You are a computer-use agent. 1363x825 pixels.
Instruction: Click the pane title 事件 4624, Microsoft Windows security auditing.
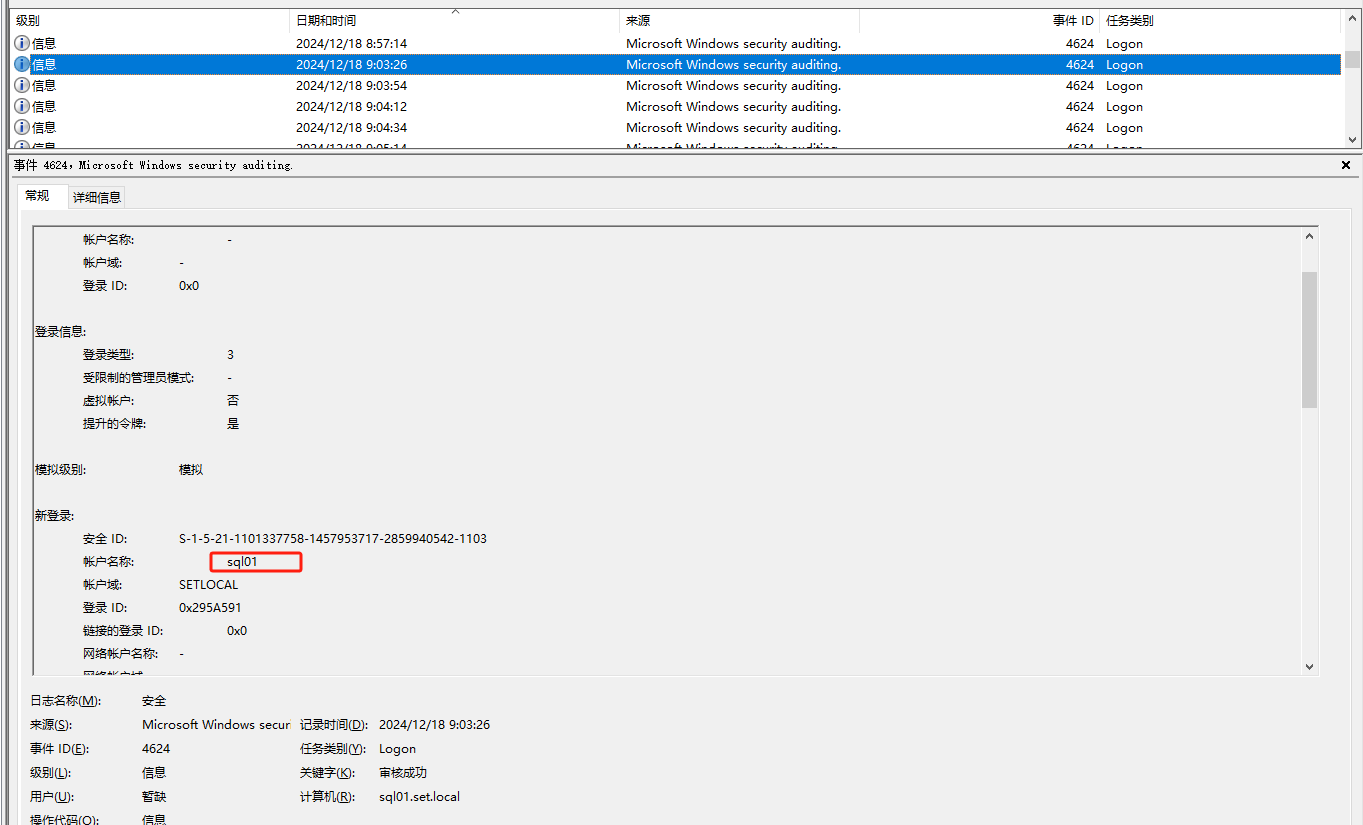click(x=153, y=165)
